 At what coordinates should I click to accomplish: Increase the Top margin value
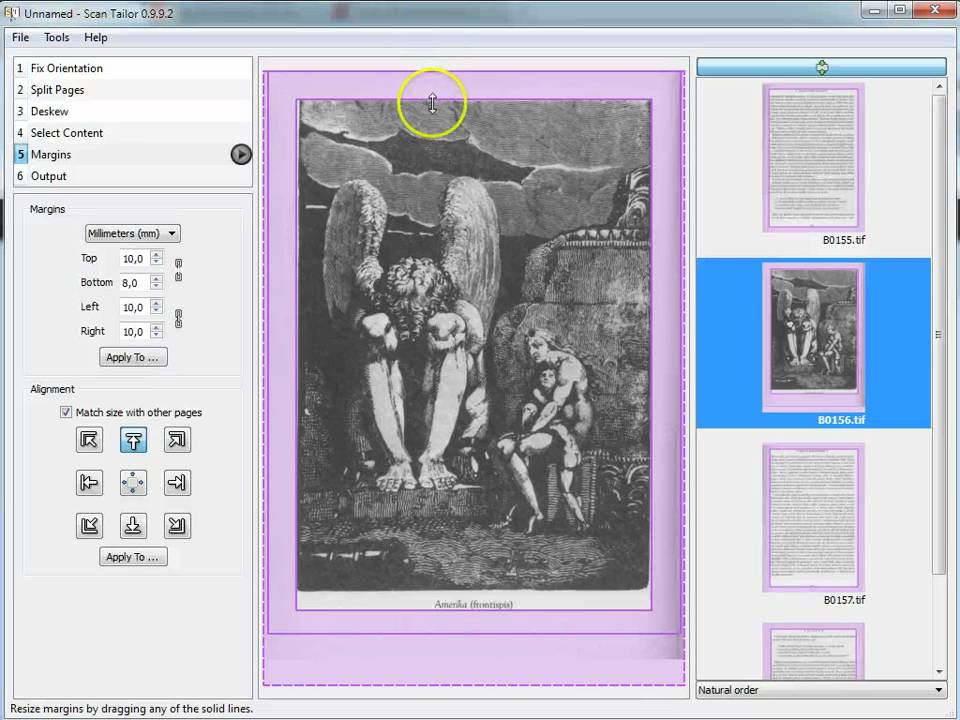click(x=157, y=255)
